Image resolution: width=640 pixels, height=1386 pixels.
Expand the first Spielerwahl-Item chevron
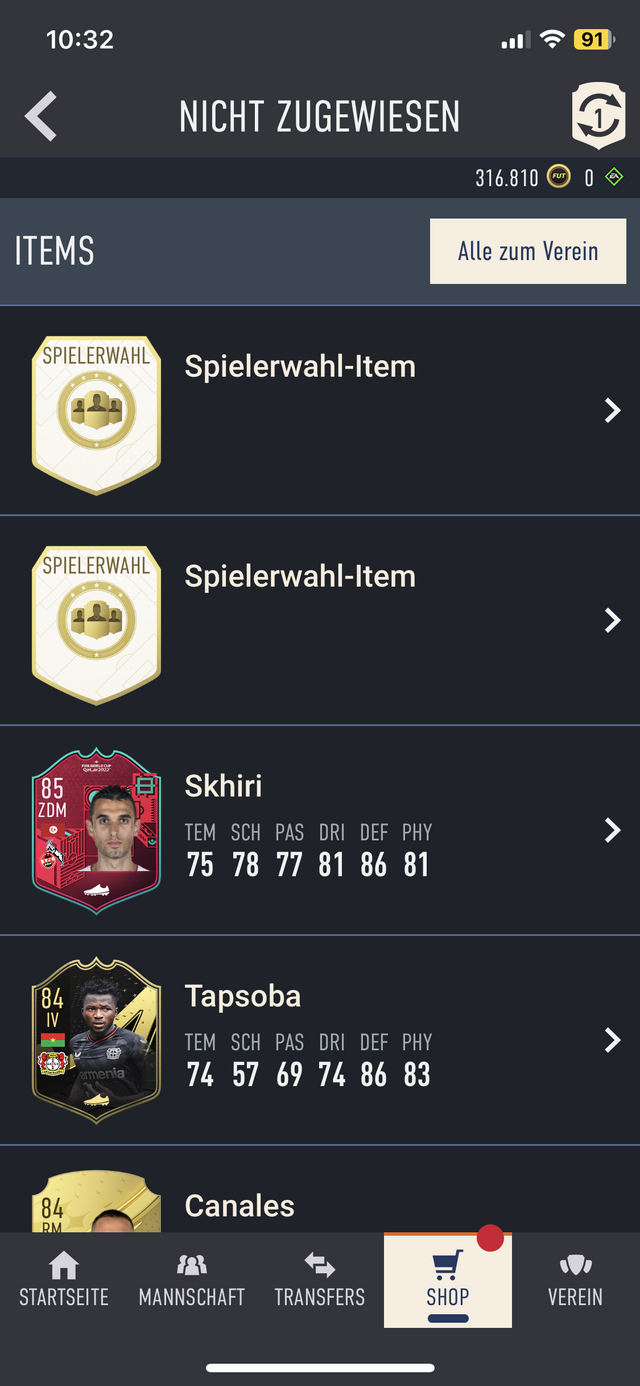613,410
